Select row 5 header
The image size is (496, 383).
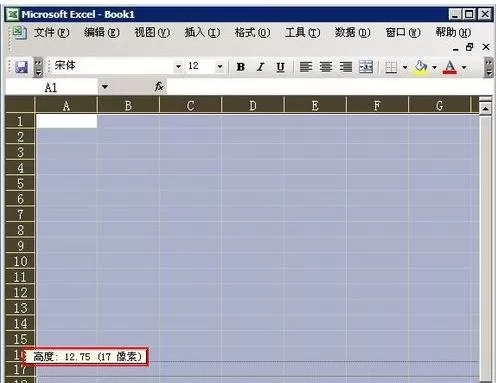20,183
